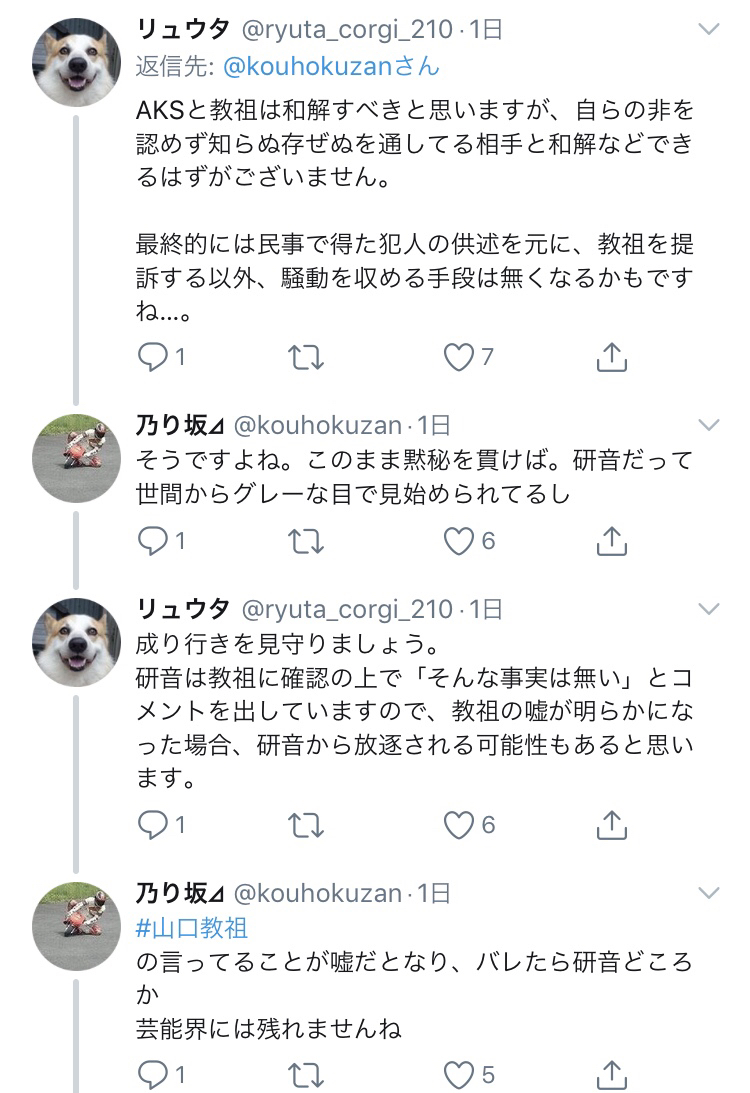
Task: Like the tweet with 7 likes
Action: click(459, 357)
